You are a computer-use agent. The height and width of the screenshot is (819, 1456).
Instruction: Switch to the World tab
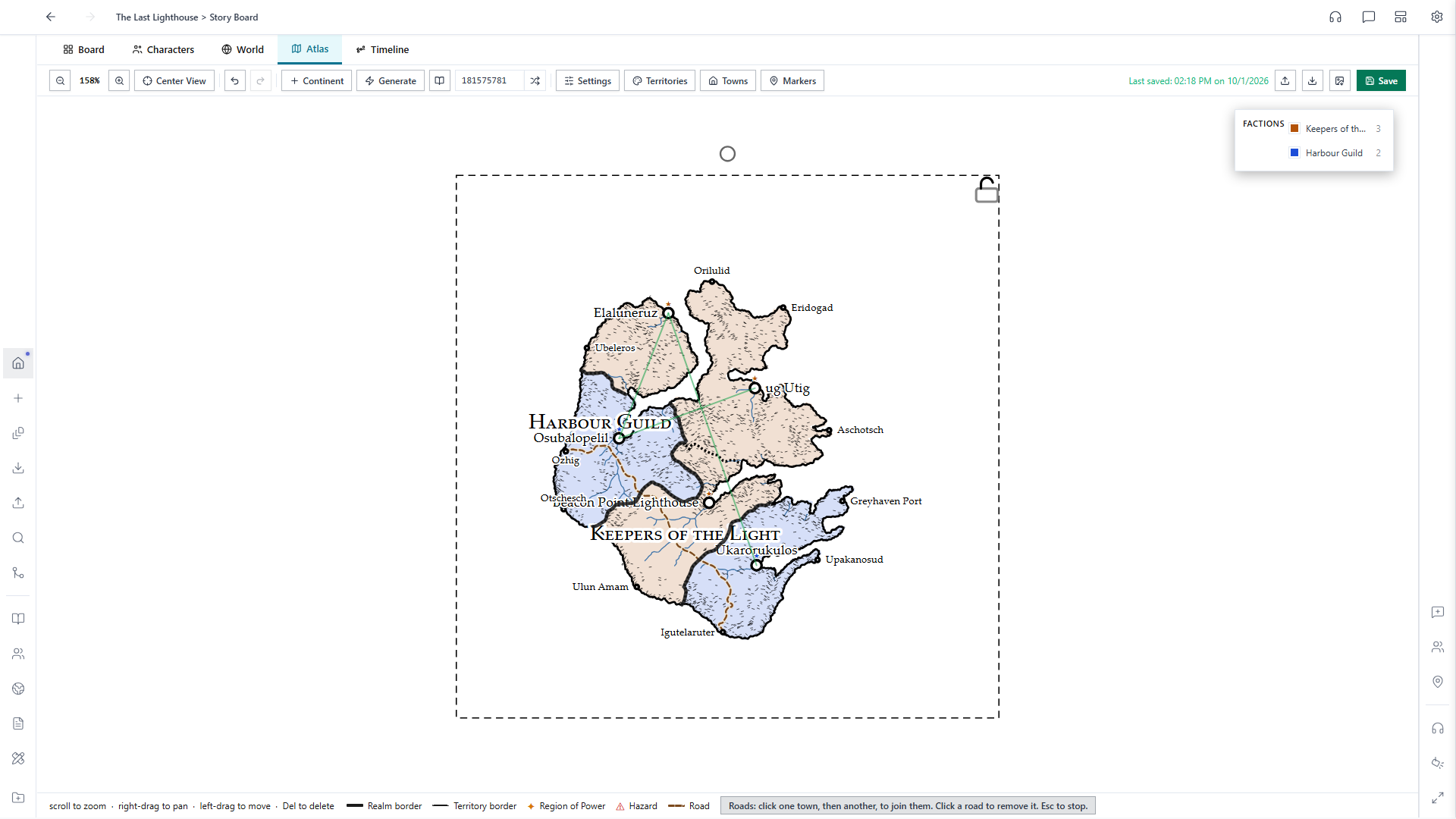click(x=243, y=49)
